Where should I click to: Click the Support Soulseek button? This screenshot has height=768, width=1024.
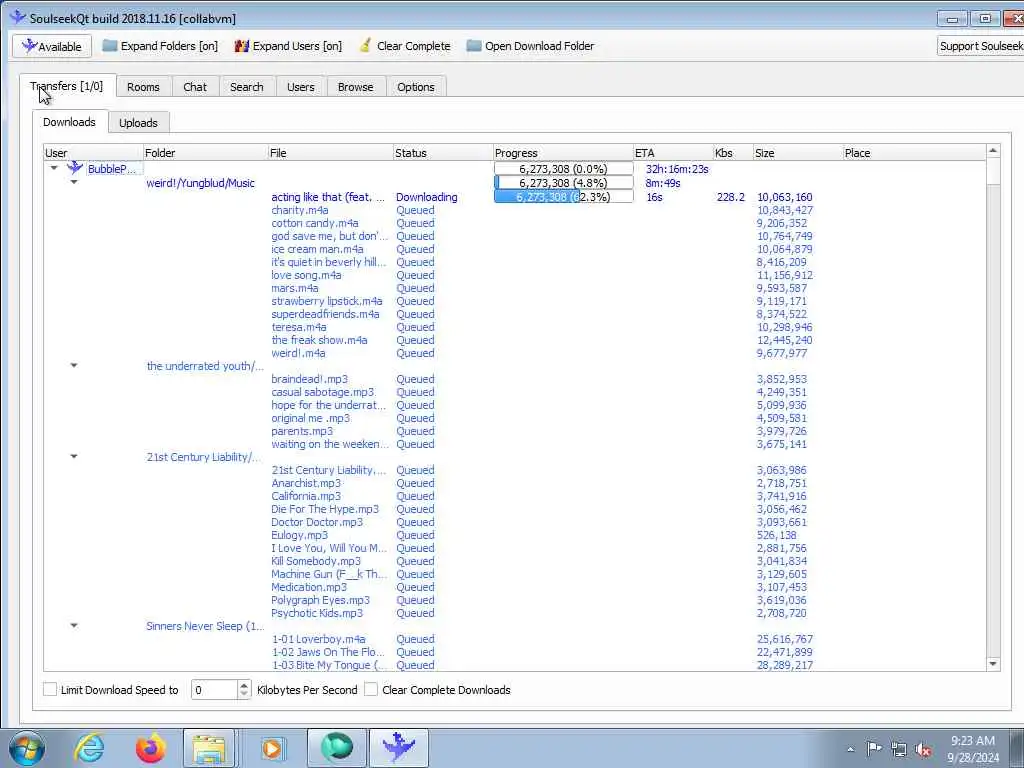980,46
